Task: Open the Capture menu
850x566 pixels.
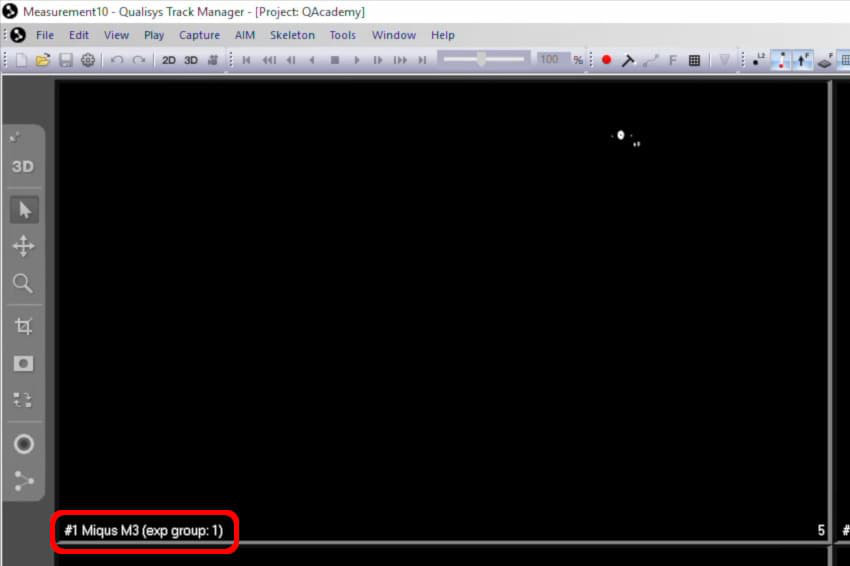Action: tap(199, 35)
